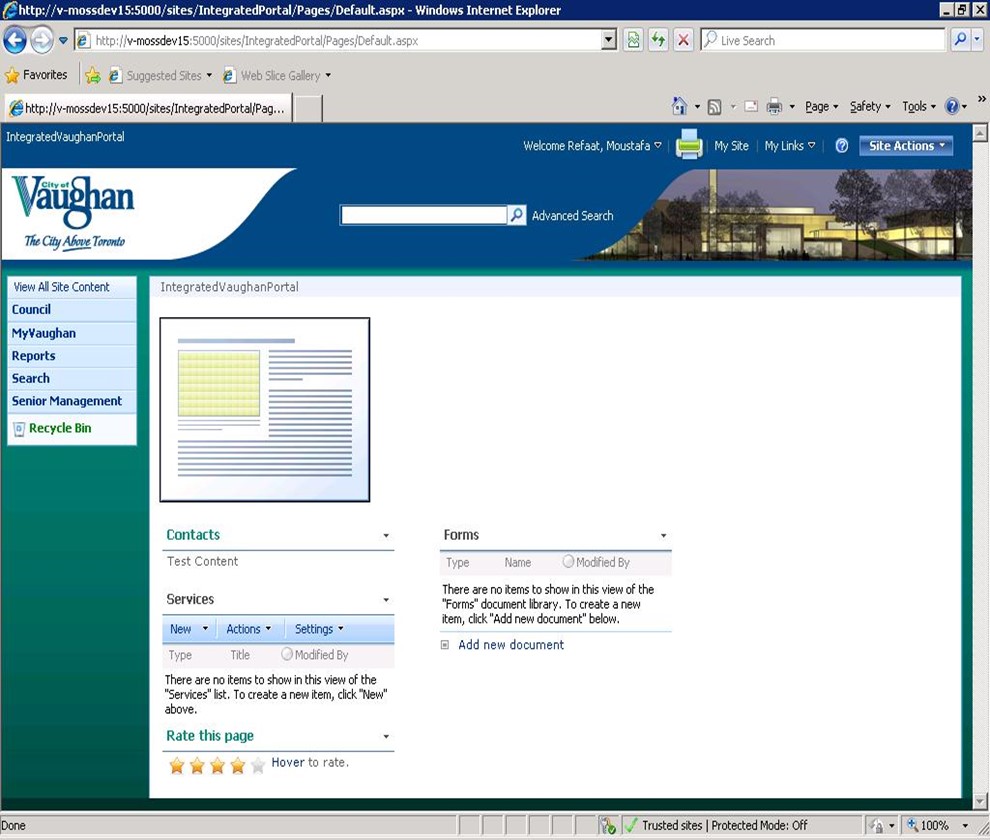Click the printer icon in portal header

(x=689, y=145)
